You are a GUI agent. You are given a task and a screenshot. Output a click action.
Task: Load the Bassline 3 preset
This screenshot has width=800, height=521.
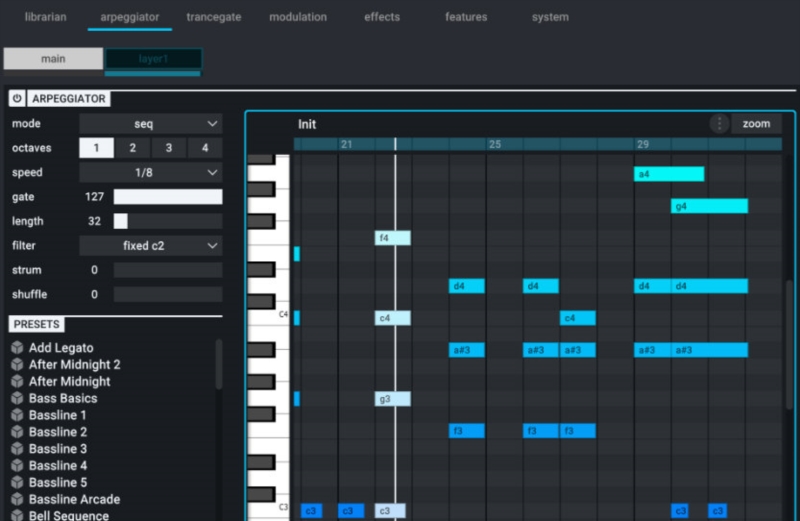pos(58,449)
